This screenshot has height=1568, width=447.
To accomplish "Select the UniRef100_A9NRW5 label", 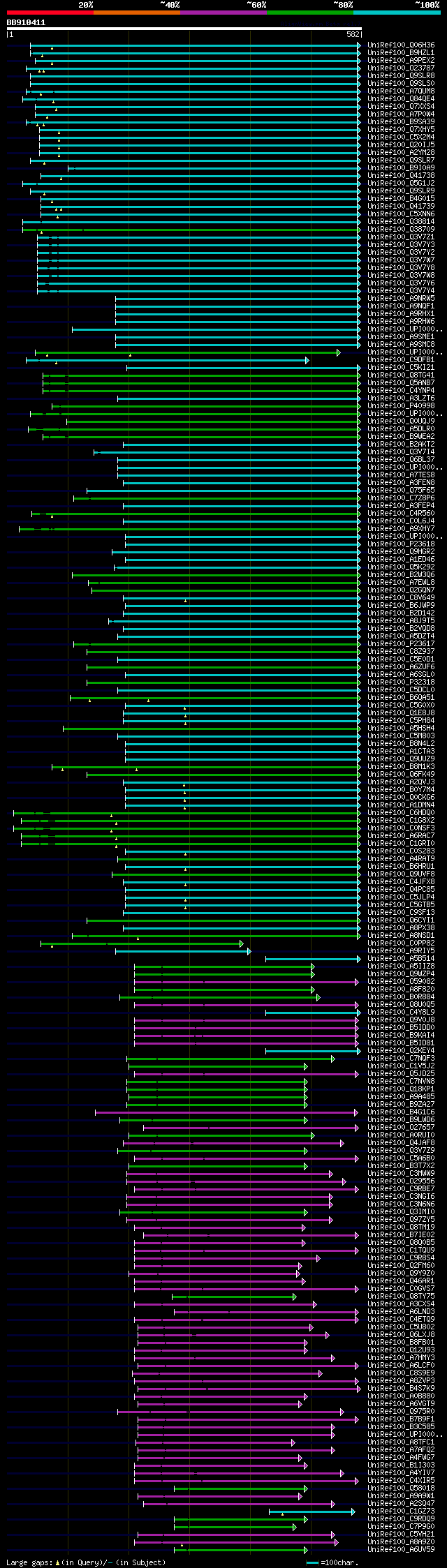I will (x=401, y=298).
